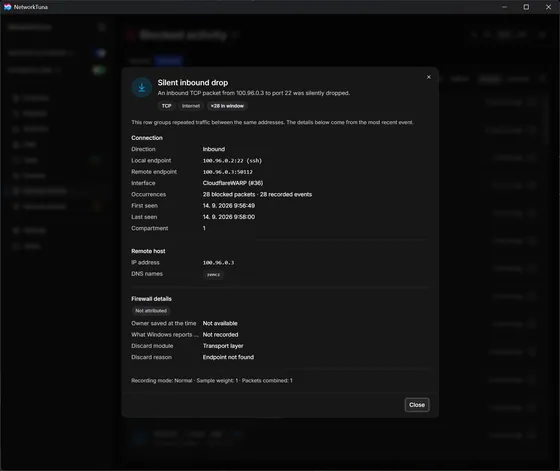Click the Transport layer discard module value
Viewport: 560px width, 471px height.
coord(223,346)
